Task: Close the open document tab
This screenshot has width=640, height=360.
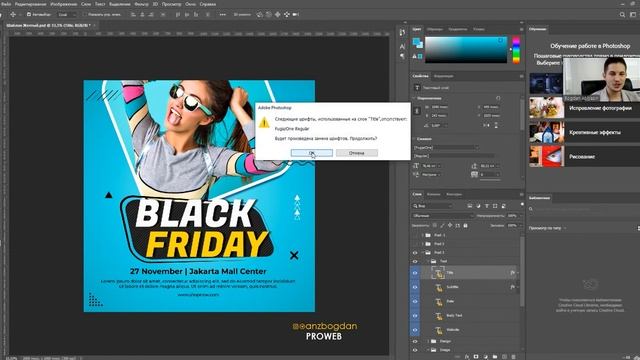Action: click(x=95, y=25)
